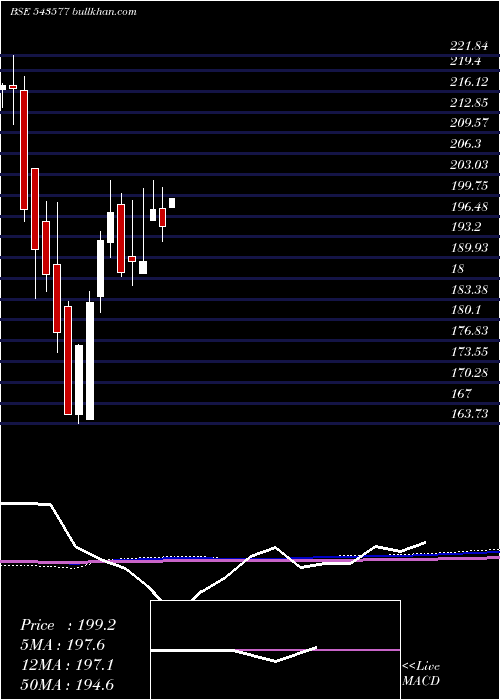Click the 216.12 price label
The height and width of the screenshot is (700, 500).
469,82
